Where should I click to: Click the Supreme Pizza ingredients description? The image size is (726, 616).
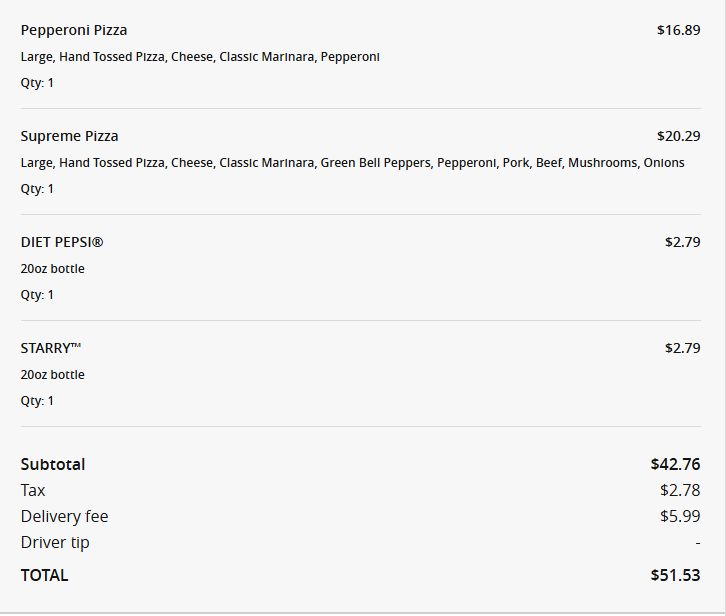[x=352, y=163]
